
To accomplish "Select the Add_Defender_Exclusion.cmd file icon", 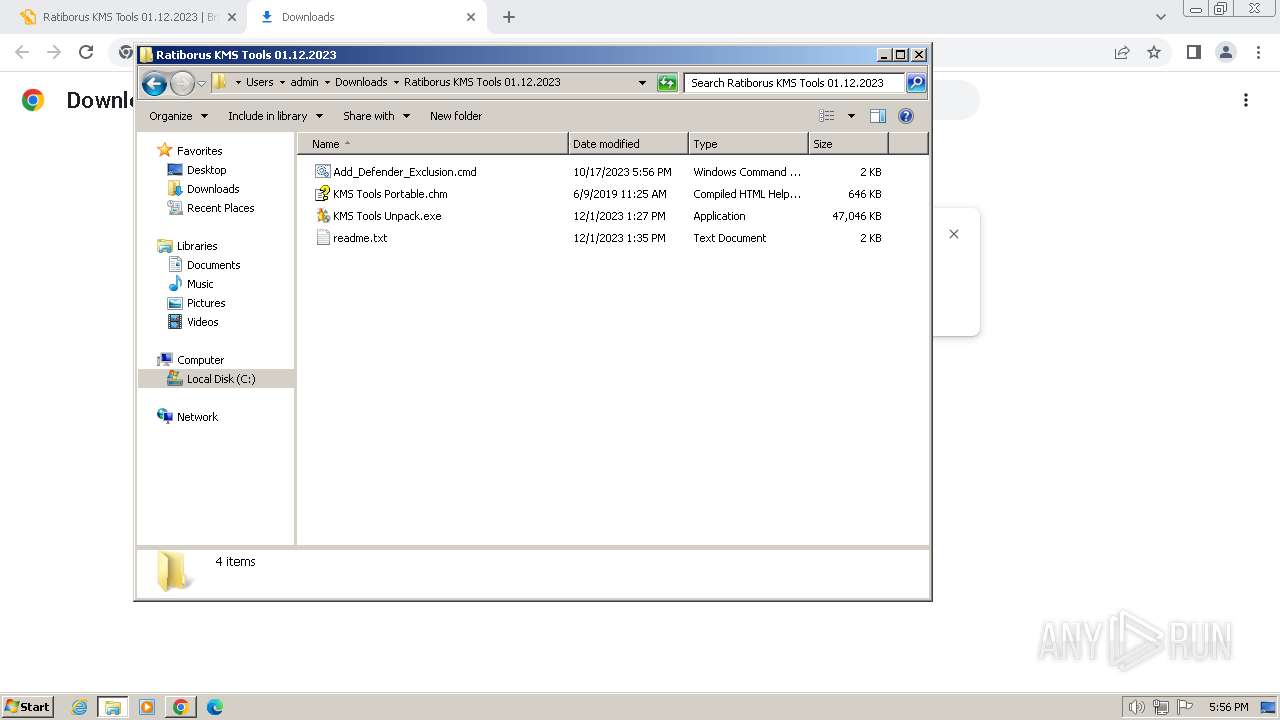I will point(322,172).
